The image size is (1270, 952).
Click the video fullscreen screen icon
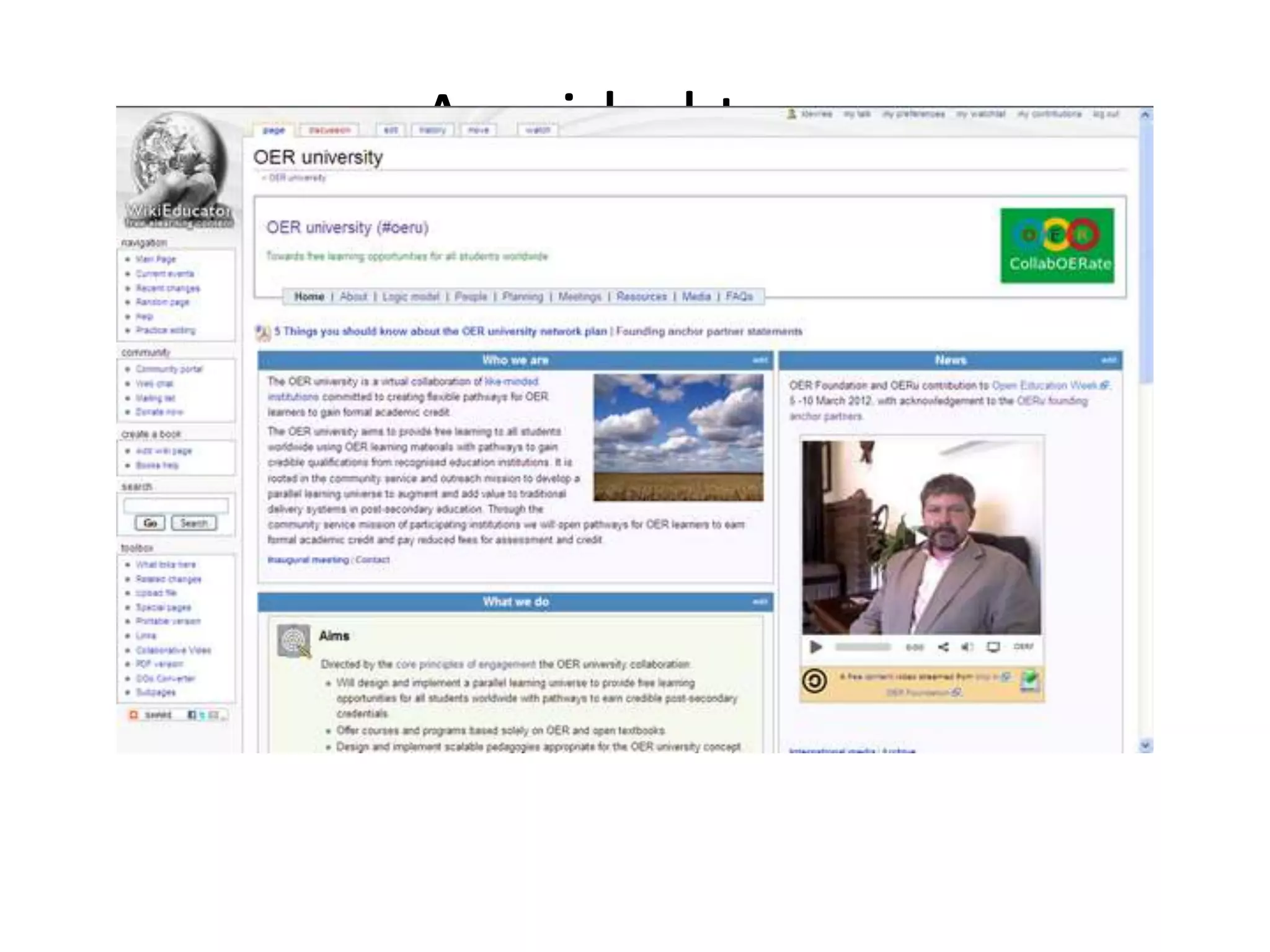[x=993, y=647]
